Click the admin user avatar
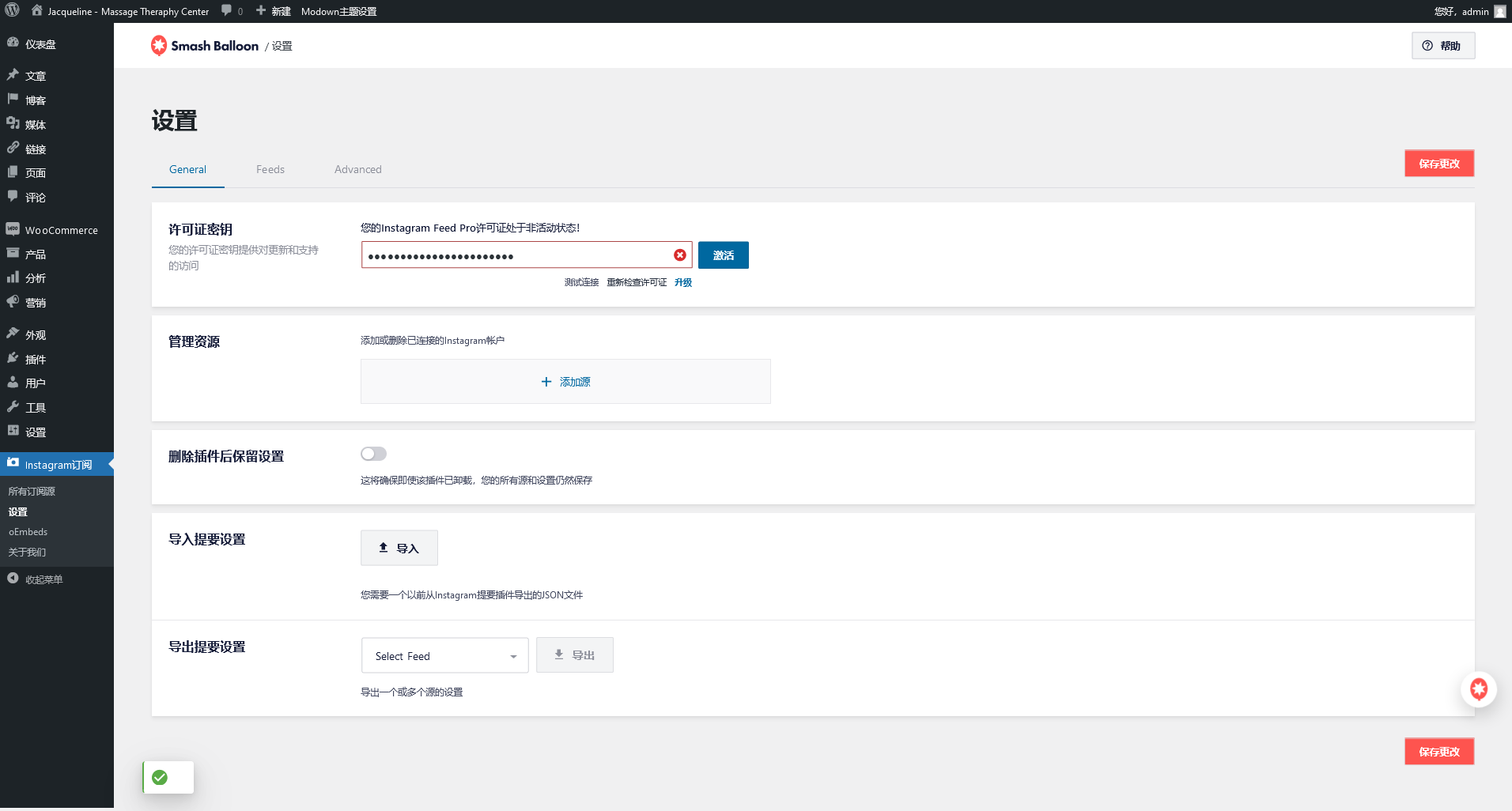This screenshot has width=1512, height=811. click(x=1499, y=11)
